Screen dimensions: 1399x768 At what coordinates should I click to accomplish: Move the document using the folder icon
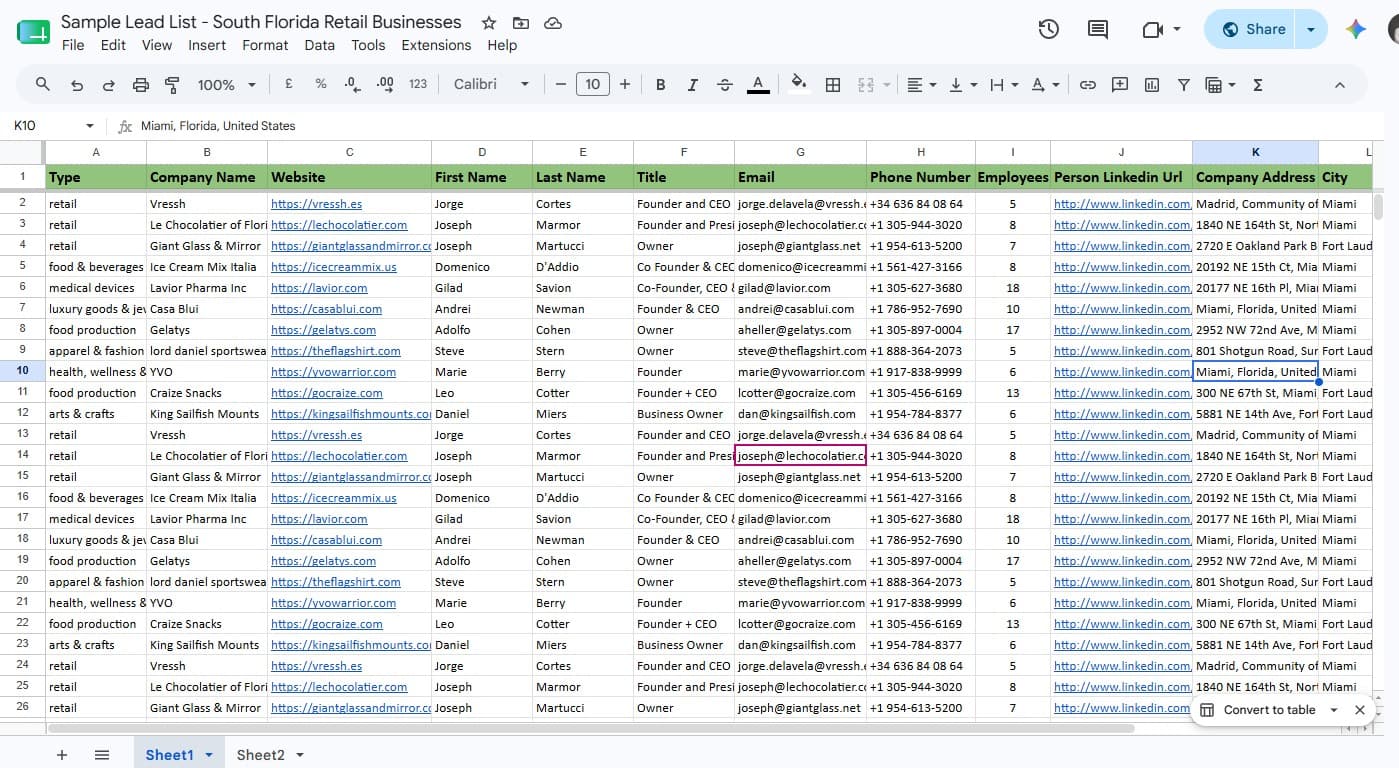coord(521,23)
